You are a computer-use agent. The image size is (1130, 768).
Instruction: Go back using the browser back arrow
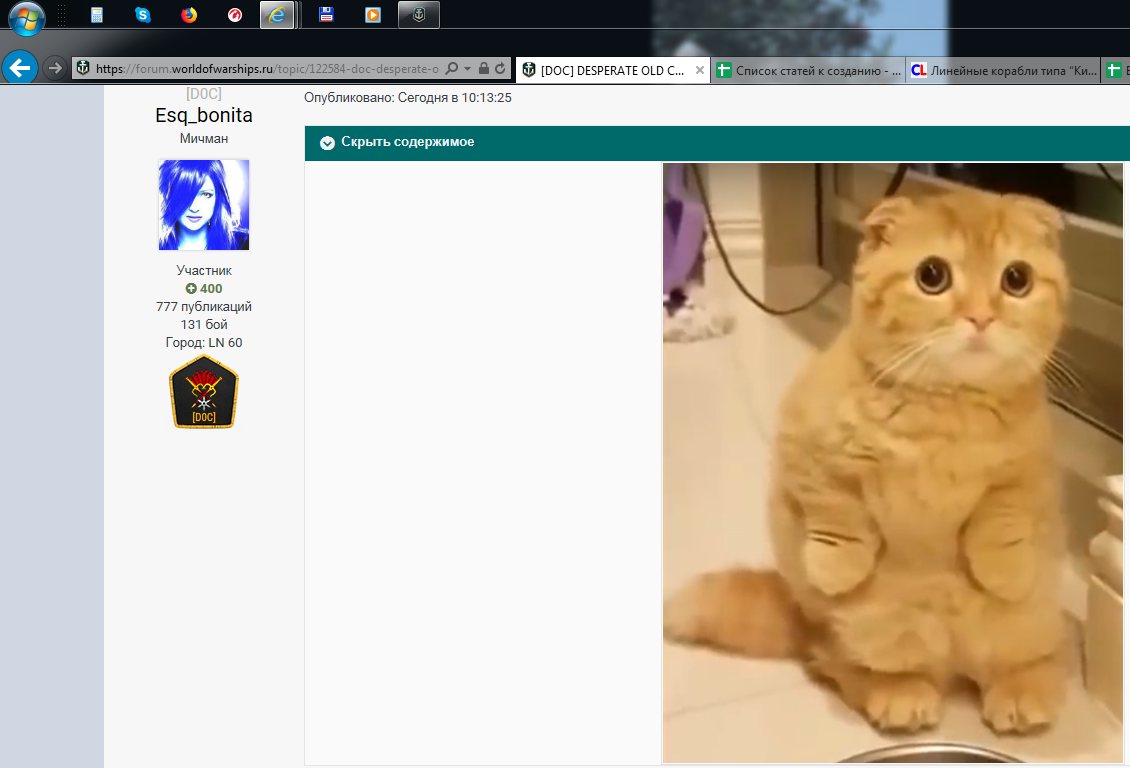[20, 68]
